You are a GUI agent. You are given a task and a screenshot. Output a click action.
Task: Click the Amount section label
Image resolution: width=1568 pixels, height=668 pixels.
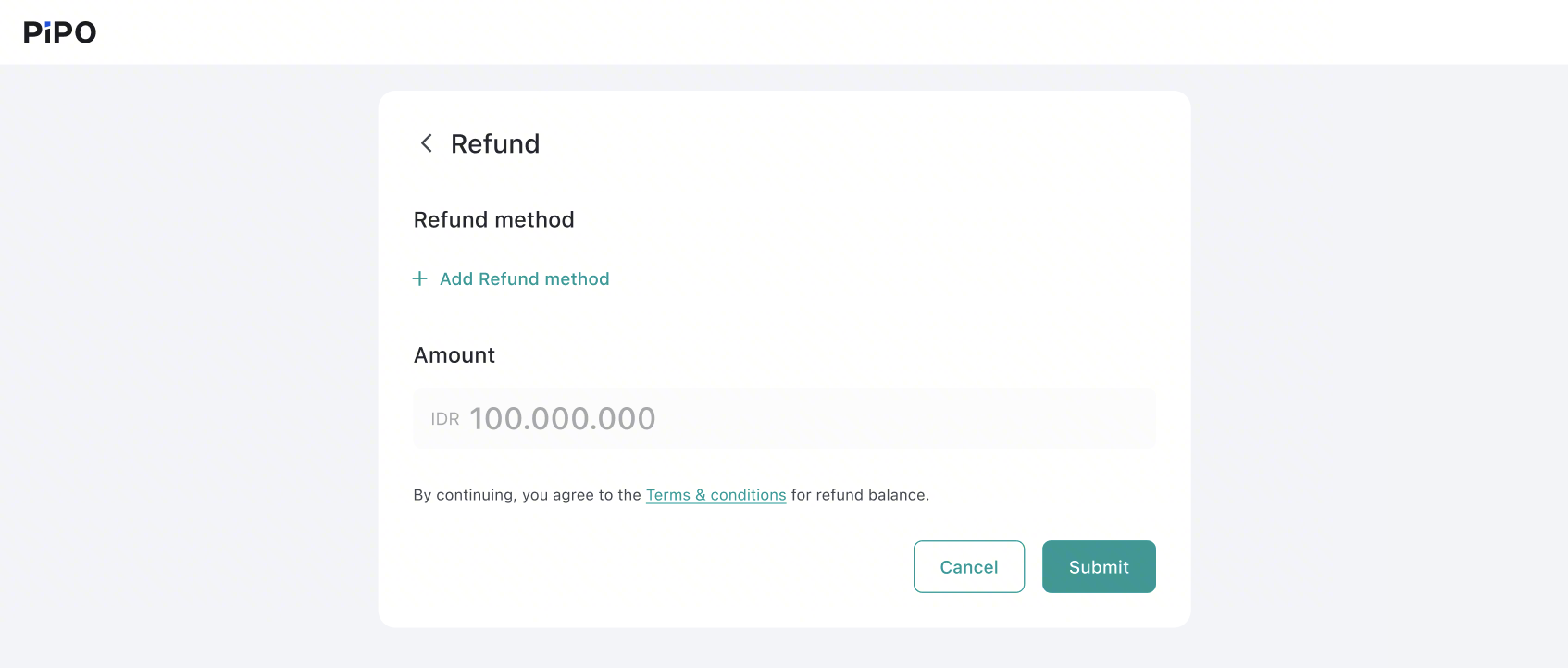(454, 355)
